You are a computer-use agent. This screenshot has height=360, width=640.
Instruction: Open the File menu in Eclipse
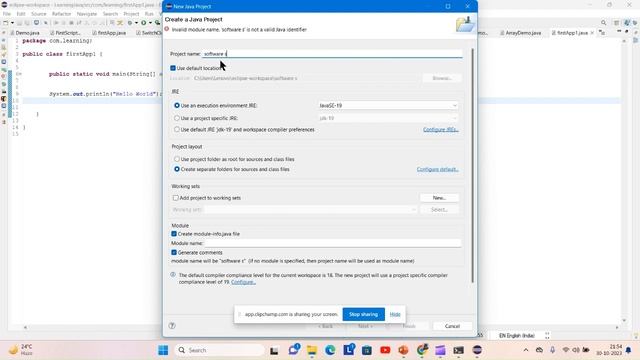tap(7, 14)
